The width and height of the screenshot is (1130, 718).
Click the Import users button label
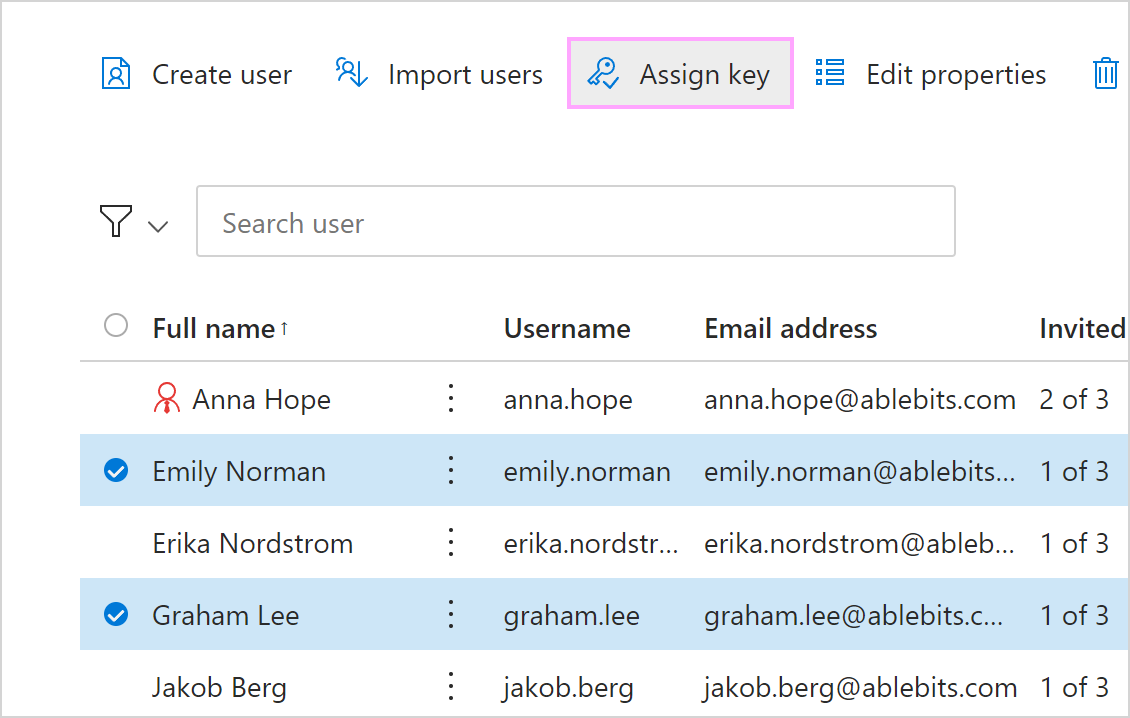tap(466, 74)
